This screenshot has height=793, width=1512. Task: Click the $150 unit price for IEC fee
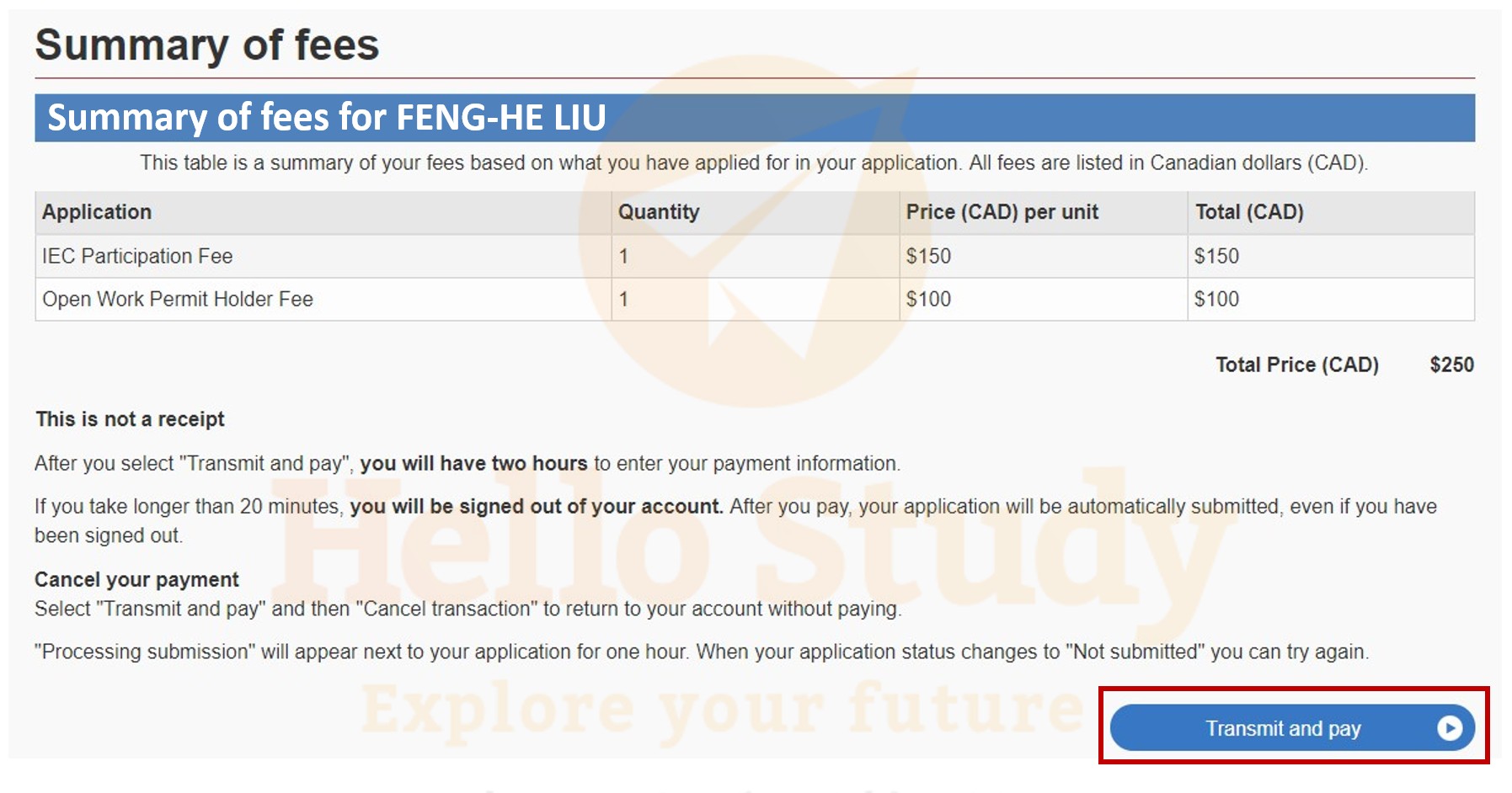coord(928,256)
